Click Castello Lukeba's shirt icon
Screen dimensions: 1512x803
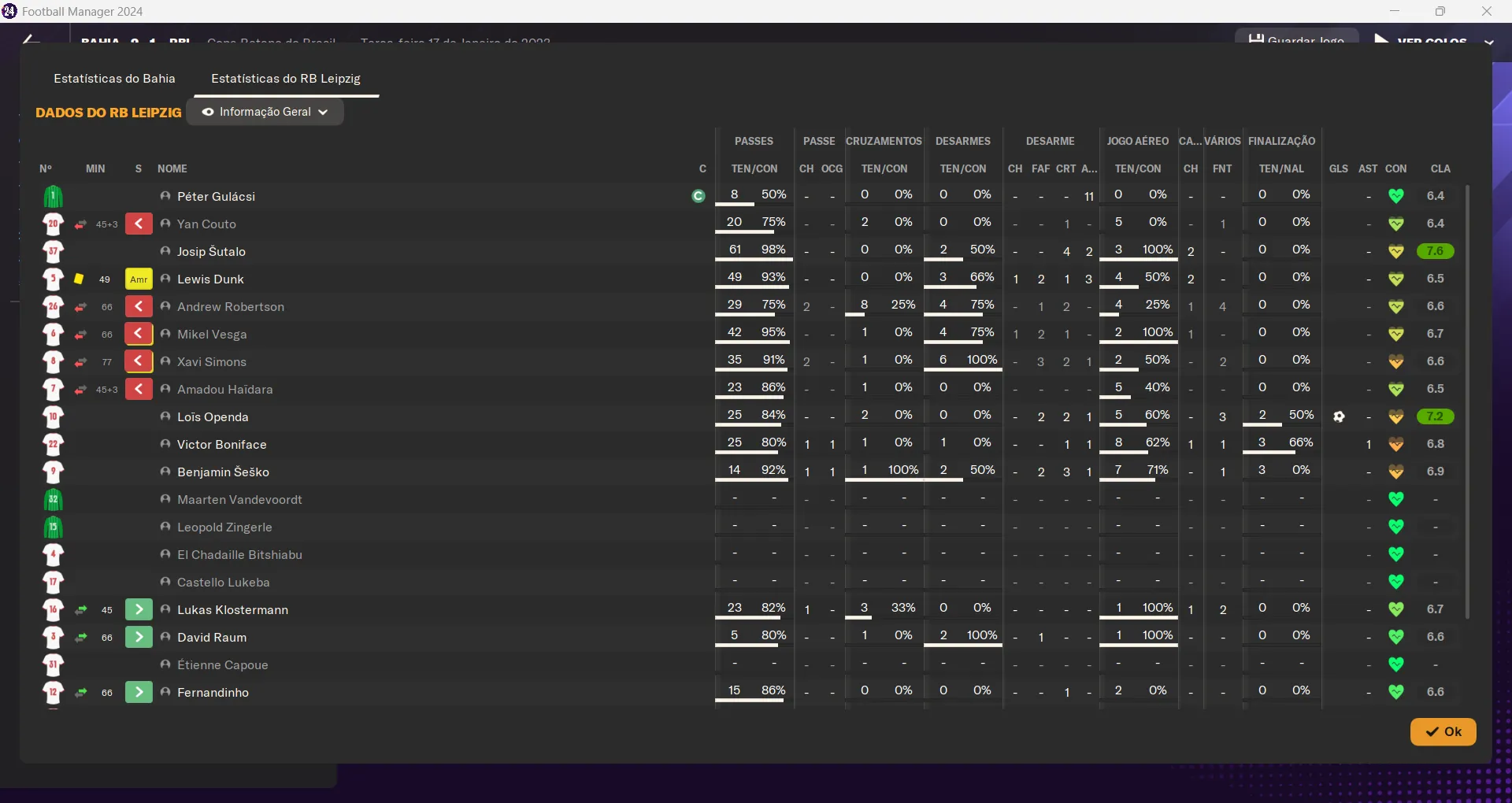coord(53,582)
